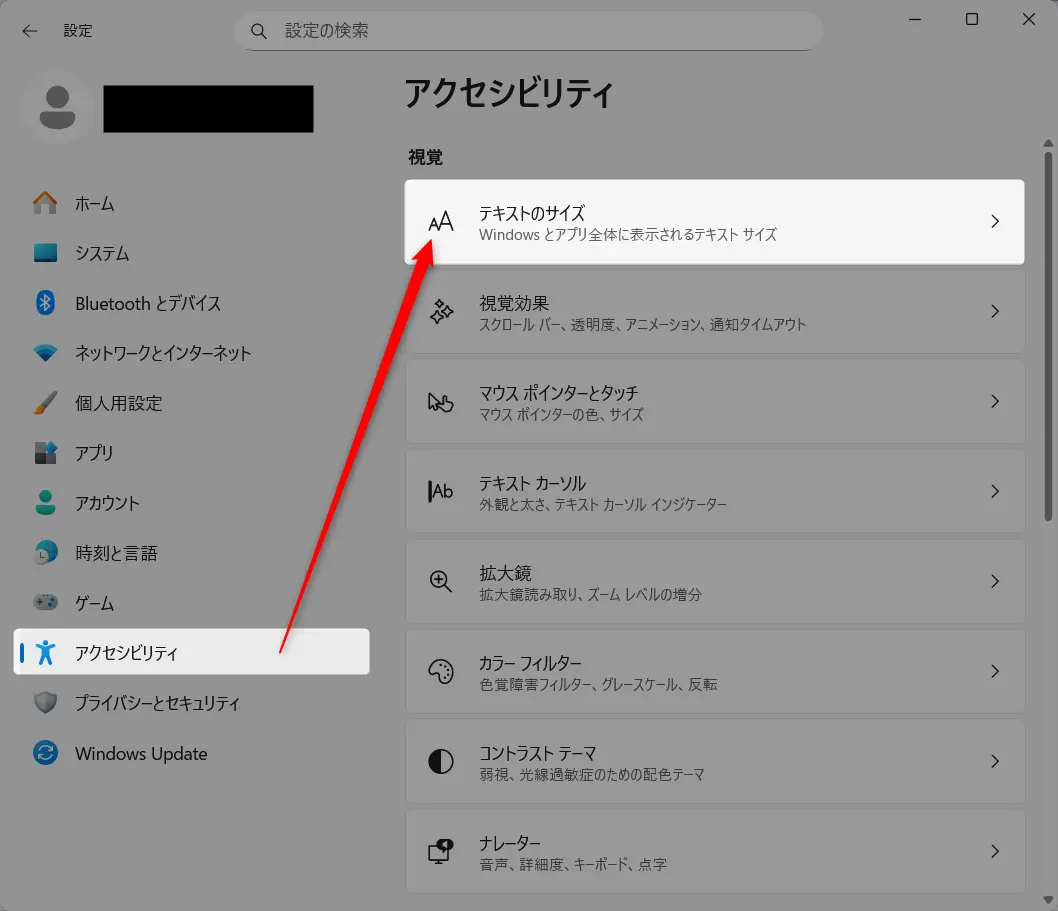
Task: Maximize the settings window
Action: pos(972,19)
